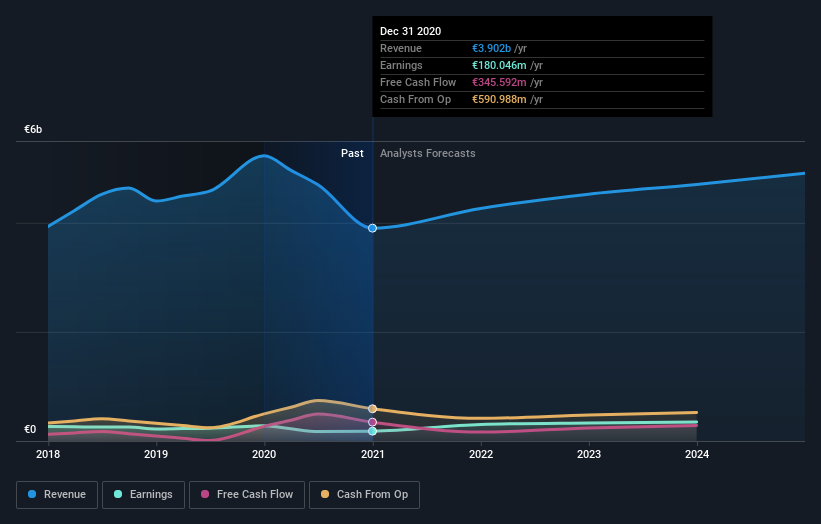Click the €3.902b revenue value in tooltip
Screen dimensions: 821x524
pyautogui.click(x=491, y=48)
